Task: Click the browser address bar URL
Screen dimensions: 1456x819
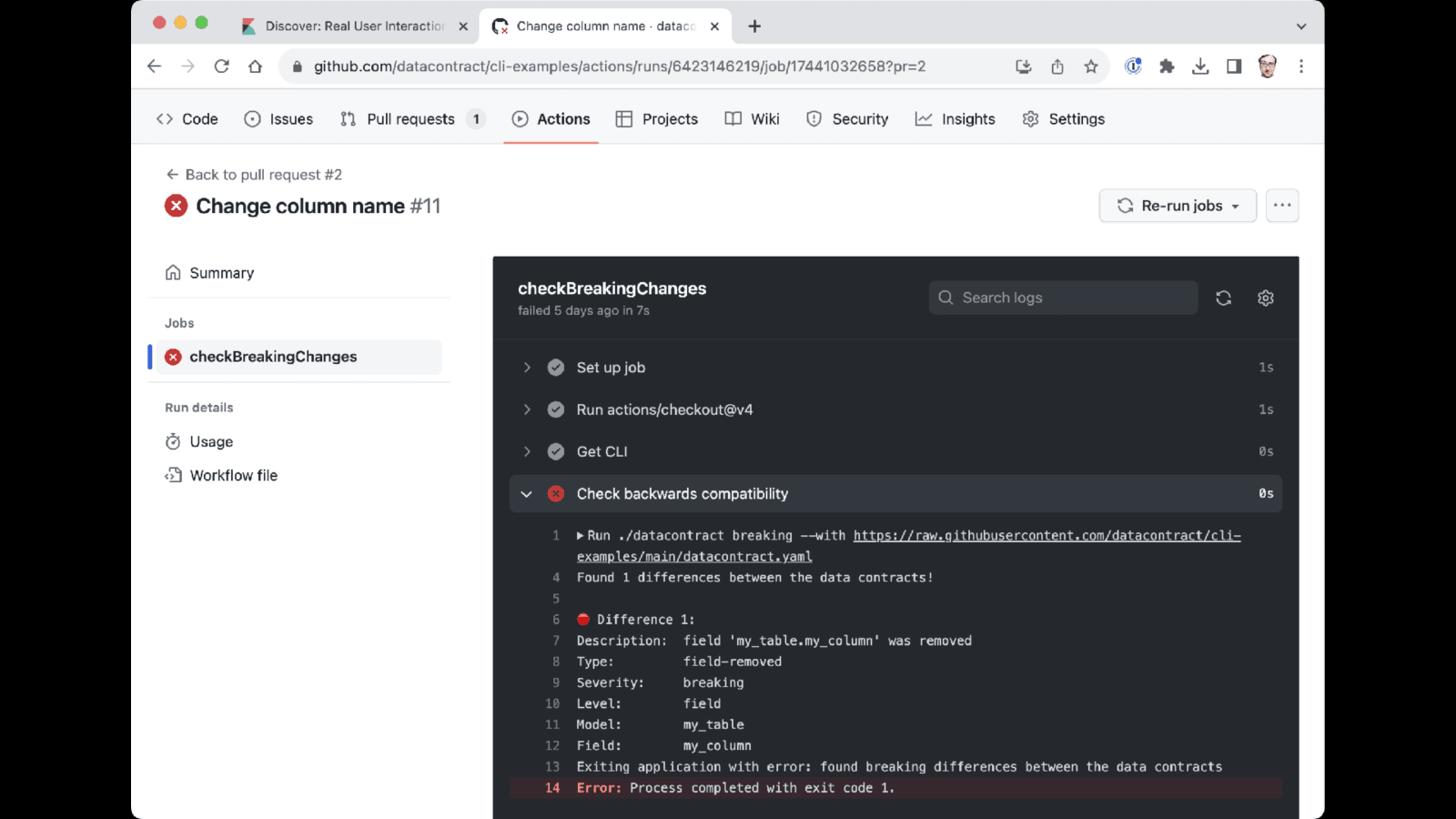Action: click(620, 66)
